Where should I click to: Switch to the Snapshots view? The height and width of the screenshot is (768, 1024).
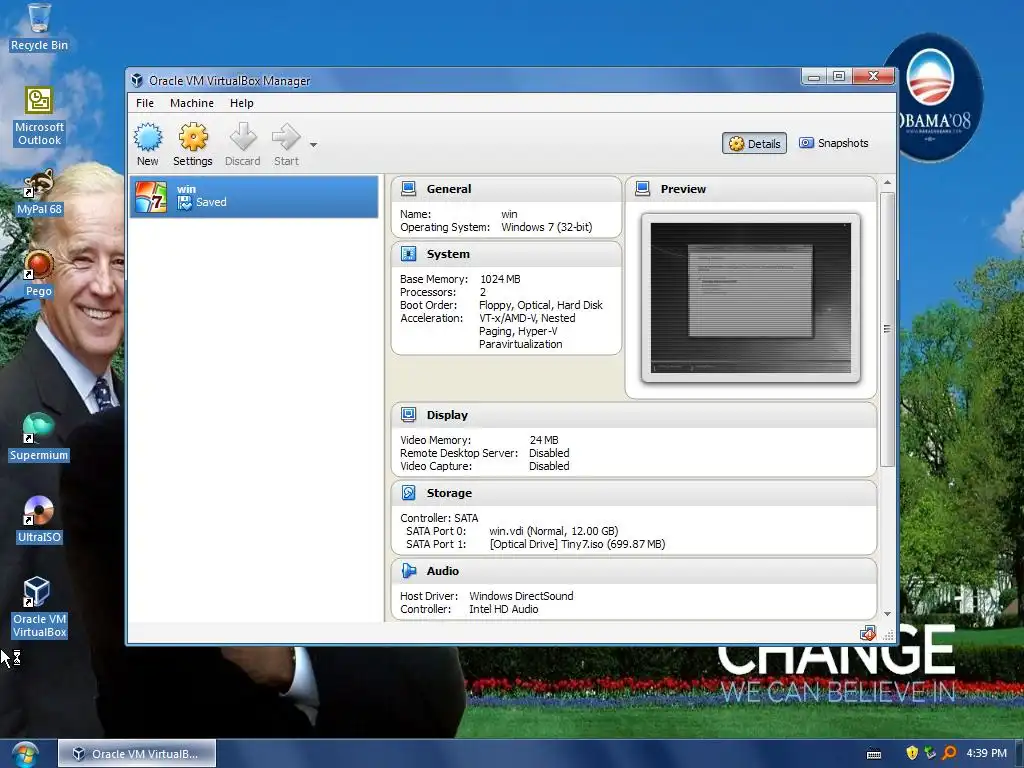click(x=834, y=143)
